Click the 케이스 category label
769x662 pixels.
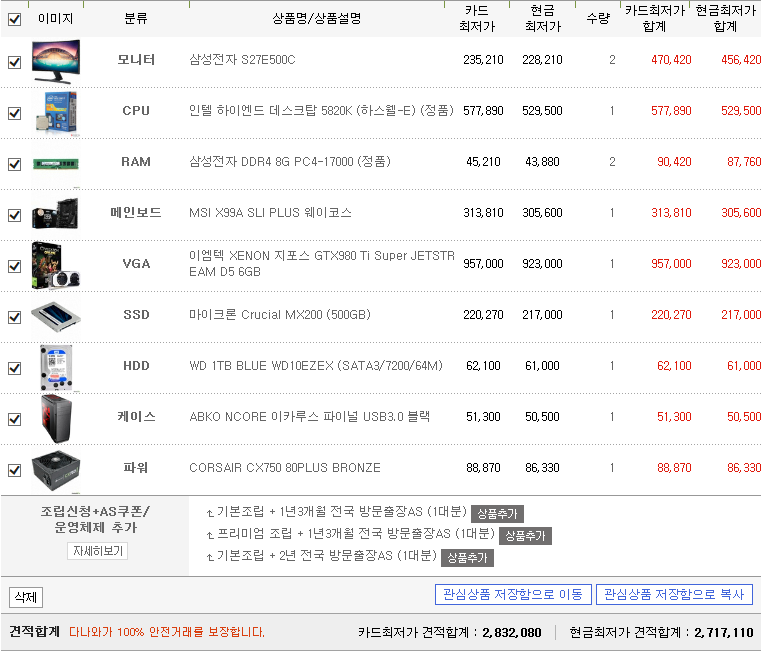point(136,417)
